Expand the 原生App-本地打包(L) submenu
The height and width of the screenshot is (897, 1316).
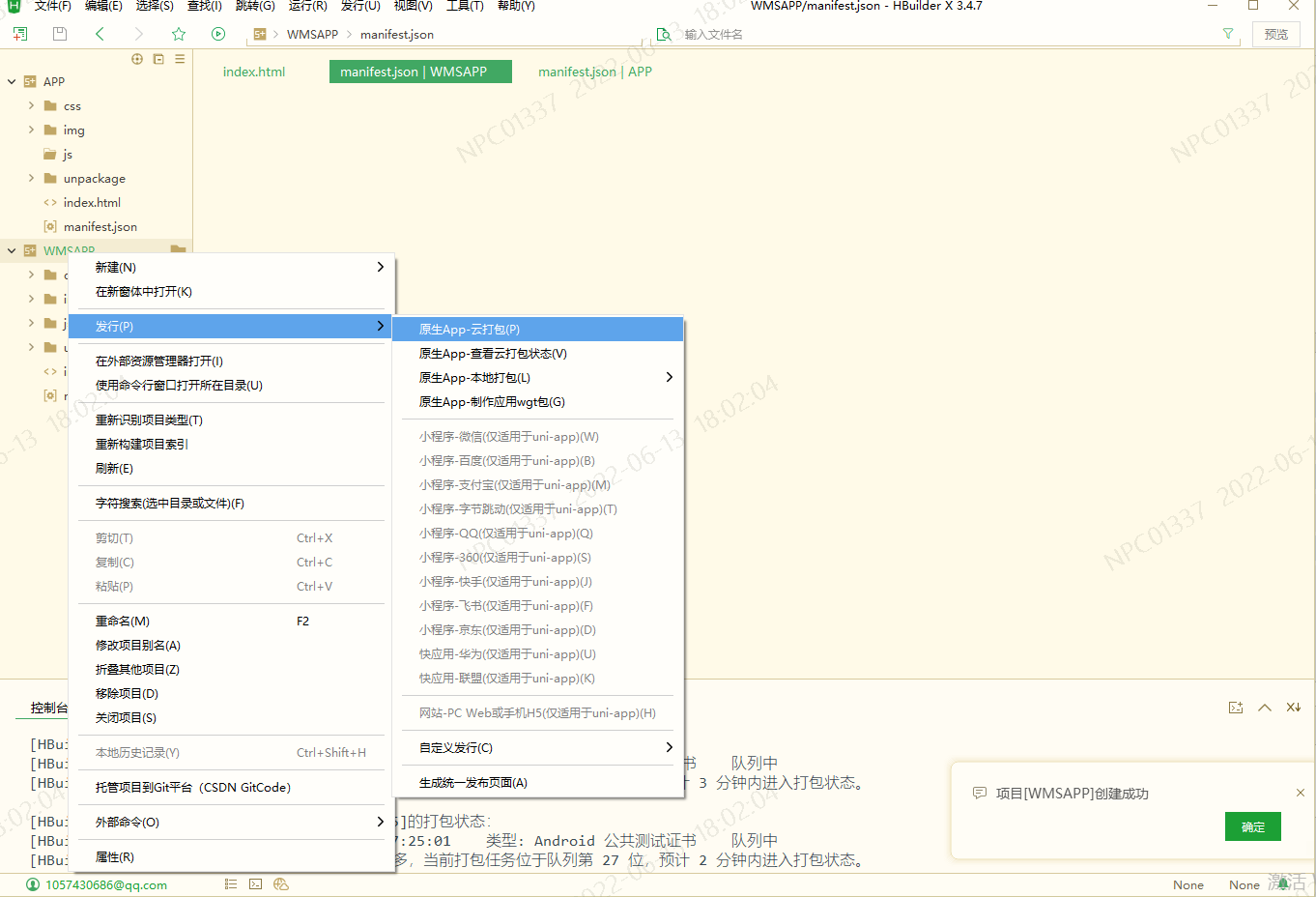tap(538, 378)
